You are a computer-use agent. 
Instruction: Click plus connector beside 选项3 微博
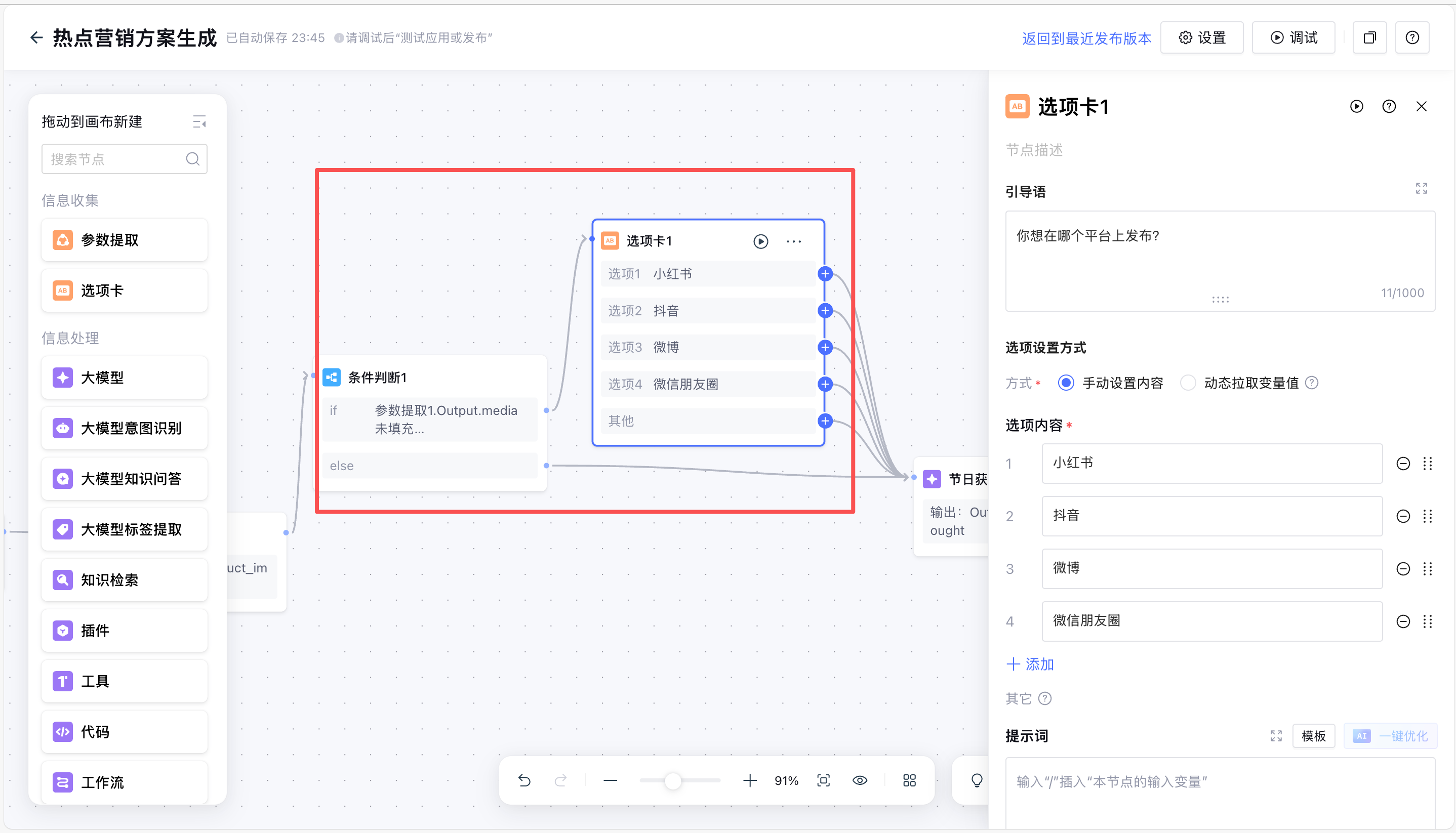(825, 347)
